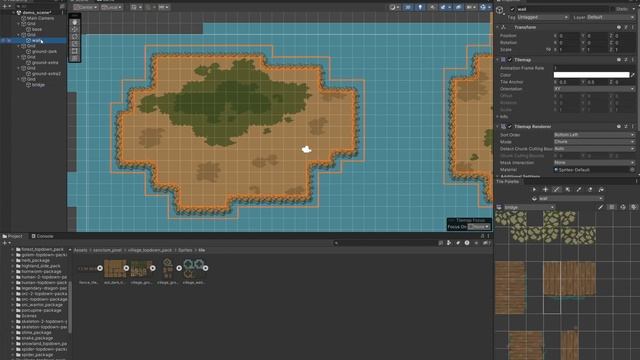Open the Orientation XY dropdown

click(x=594, y=89)
